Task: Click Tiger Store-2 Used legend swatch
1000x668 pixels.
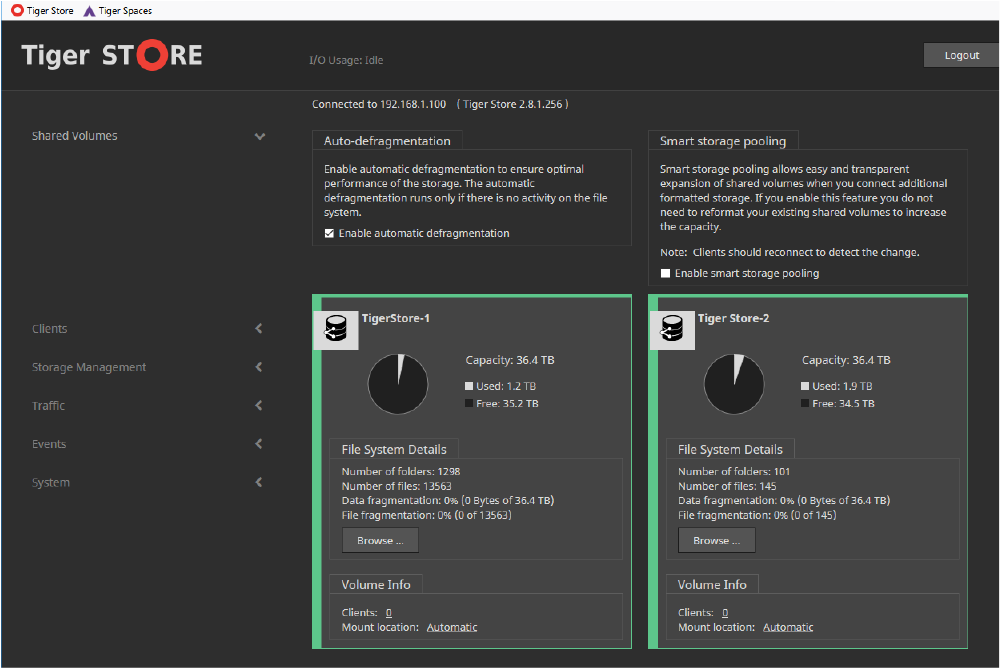Action: tap(805, 386)
